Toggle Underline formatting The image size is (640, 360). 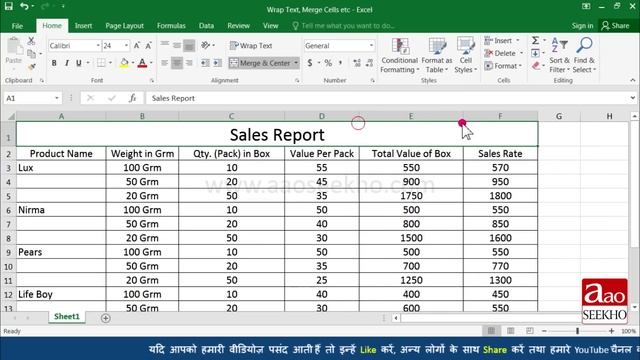79,63
